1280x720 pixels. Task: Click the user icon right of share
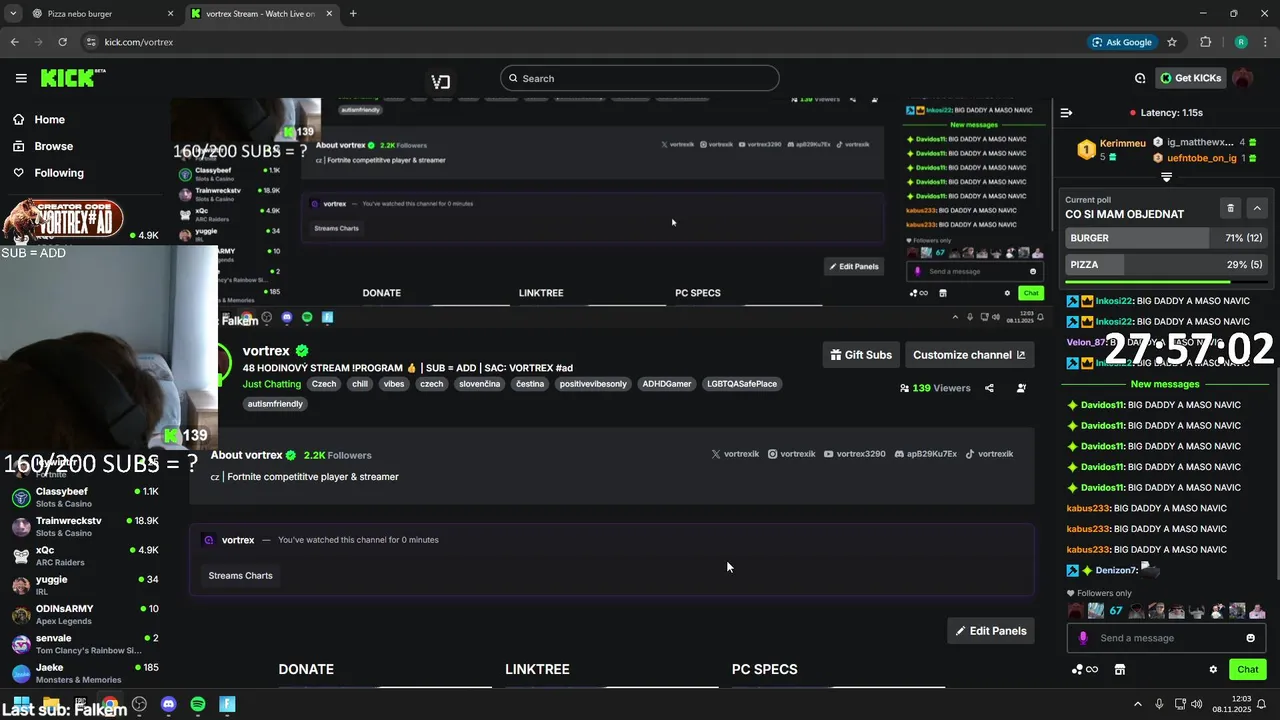click(1021, 388)
